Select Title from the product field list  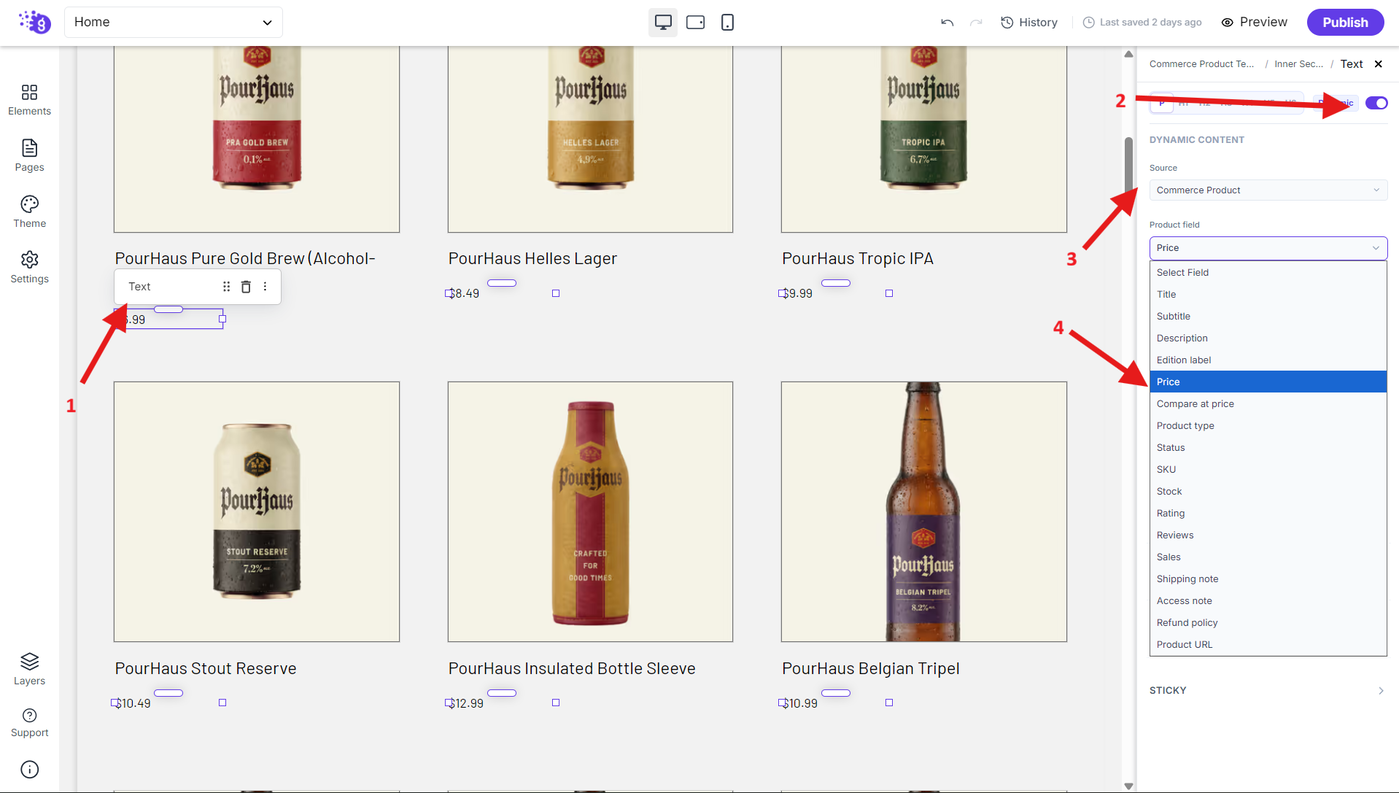[1268, 294]
